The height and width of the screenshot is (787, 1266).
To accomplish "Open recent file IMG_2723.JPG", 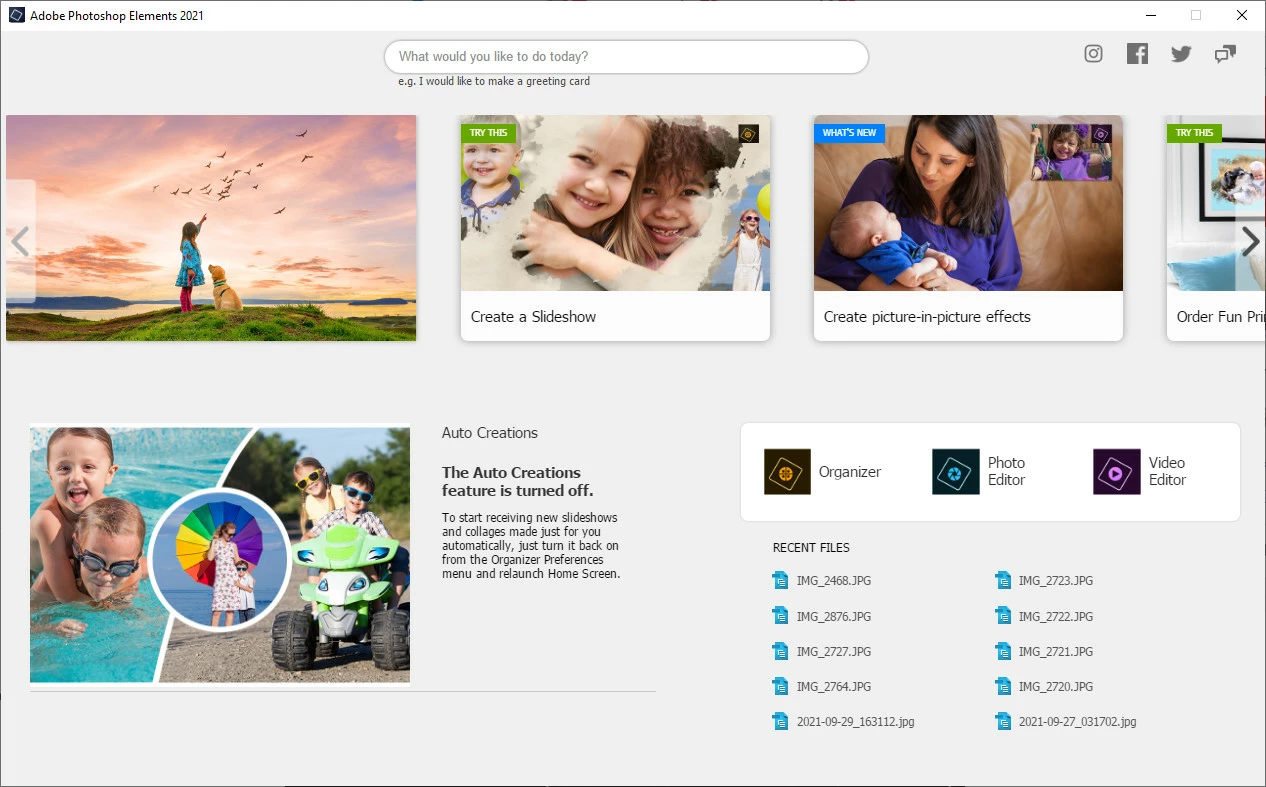I will pos(1056,581).
